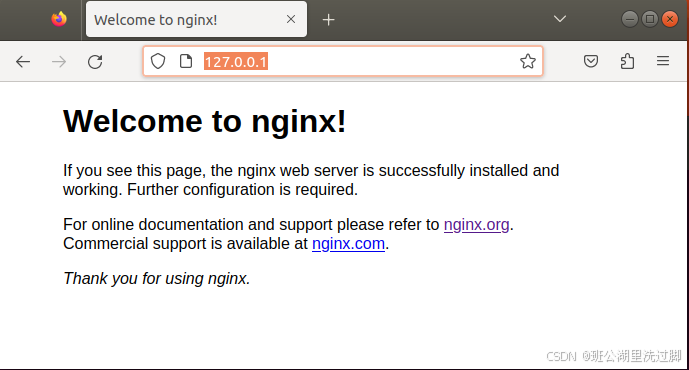Minimize the Firefox window
Viewport: 689px width, 370px height.
pos(630,19)
